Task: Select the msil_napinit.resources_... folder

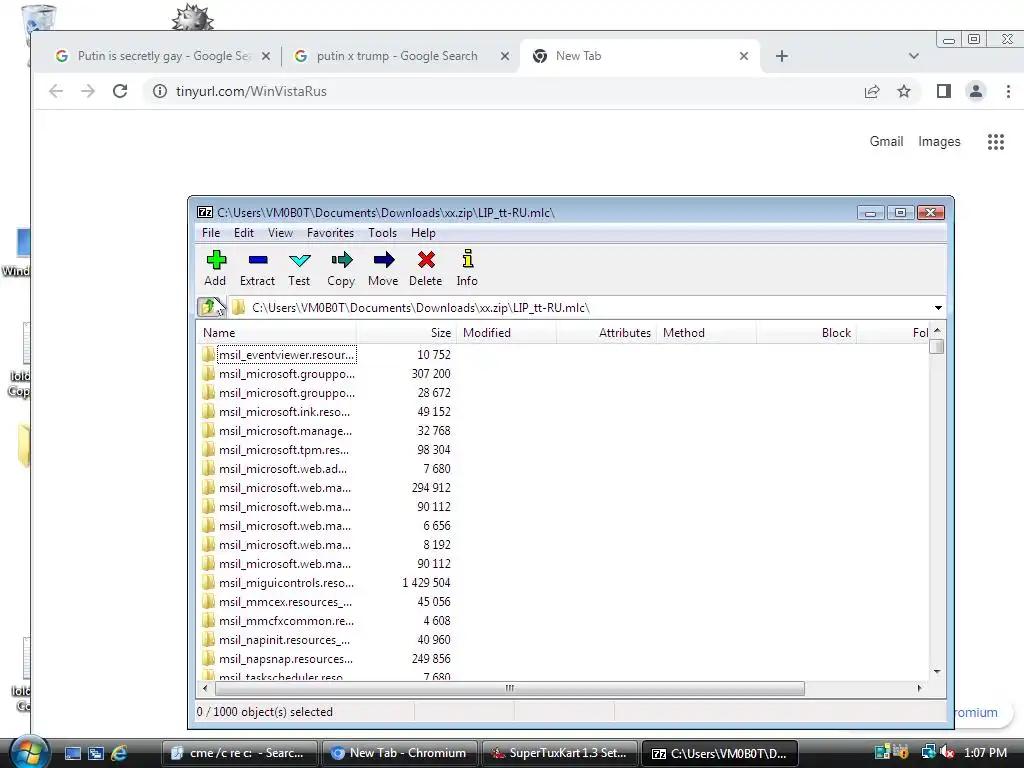Action: pos(285,640)
